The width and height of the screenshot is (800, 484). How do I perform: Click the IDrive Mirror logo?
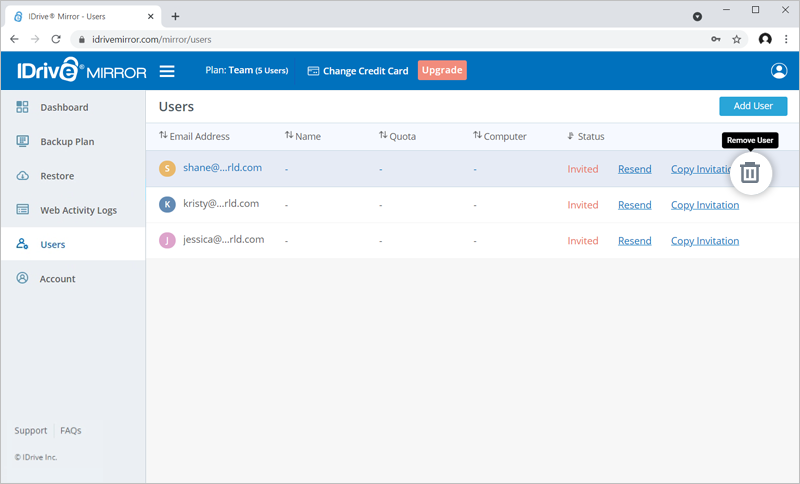tap(82, 70)
